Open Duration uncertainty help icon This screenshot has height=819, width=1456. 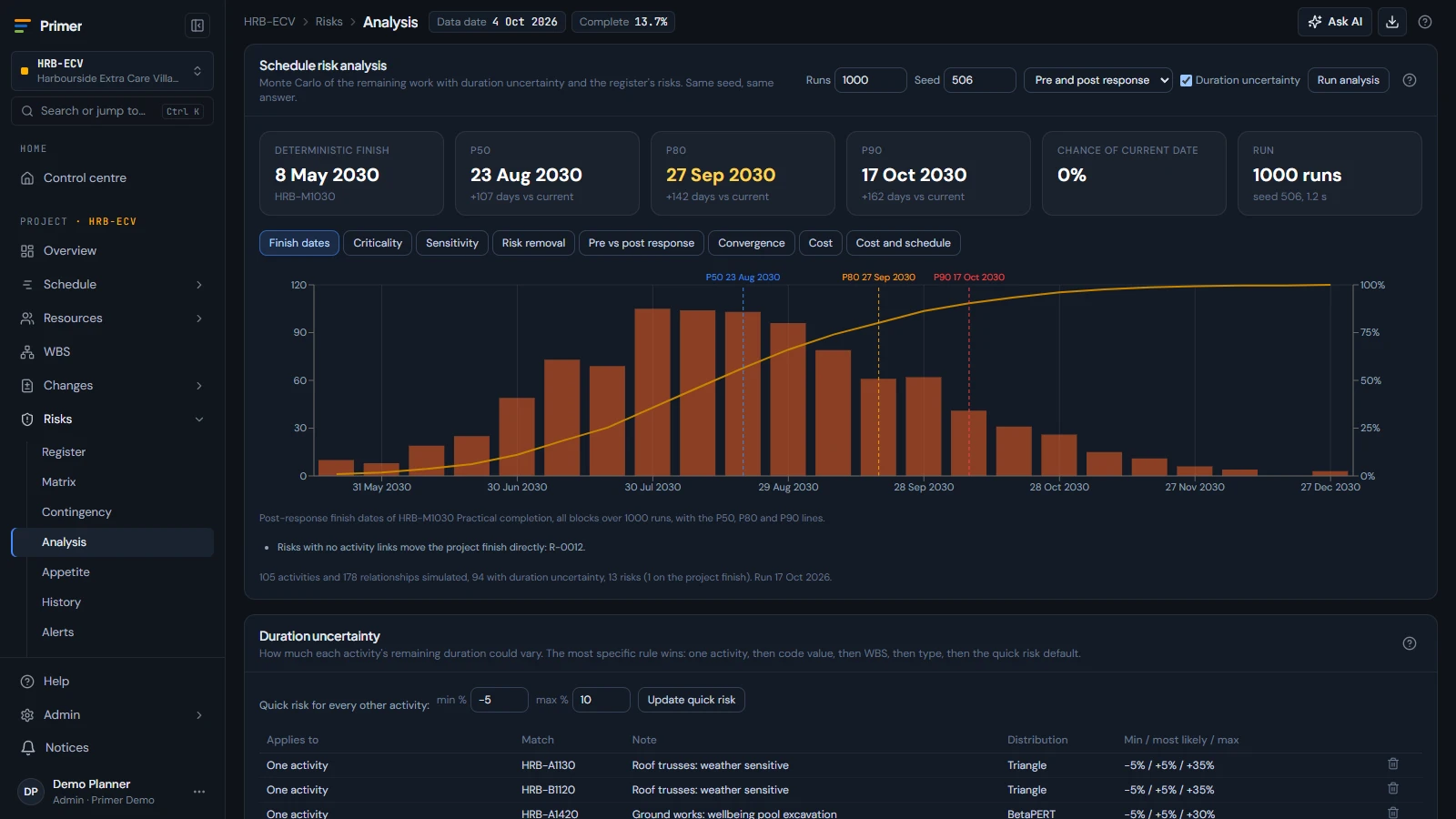point(1410,643)
